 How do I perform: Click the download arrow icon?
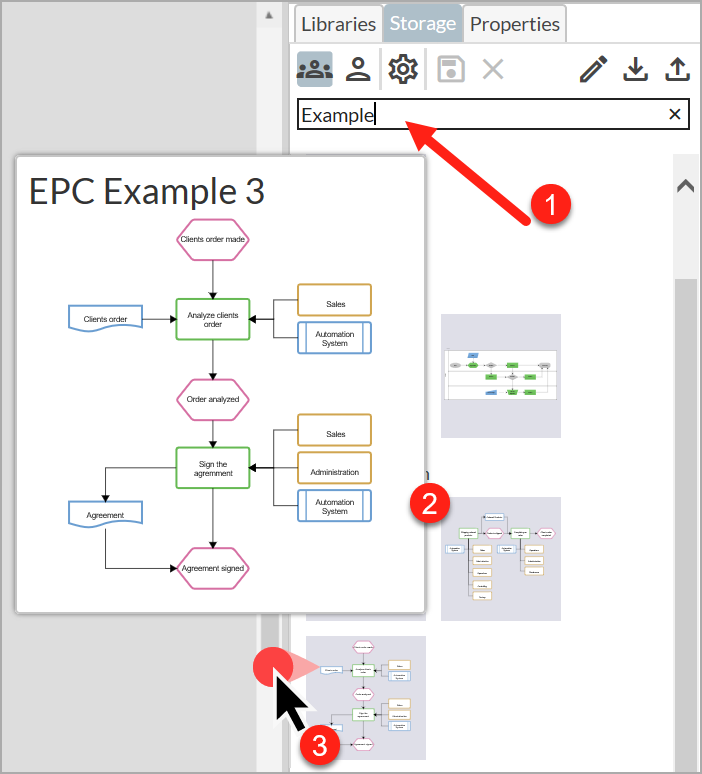click(635, 69)
